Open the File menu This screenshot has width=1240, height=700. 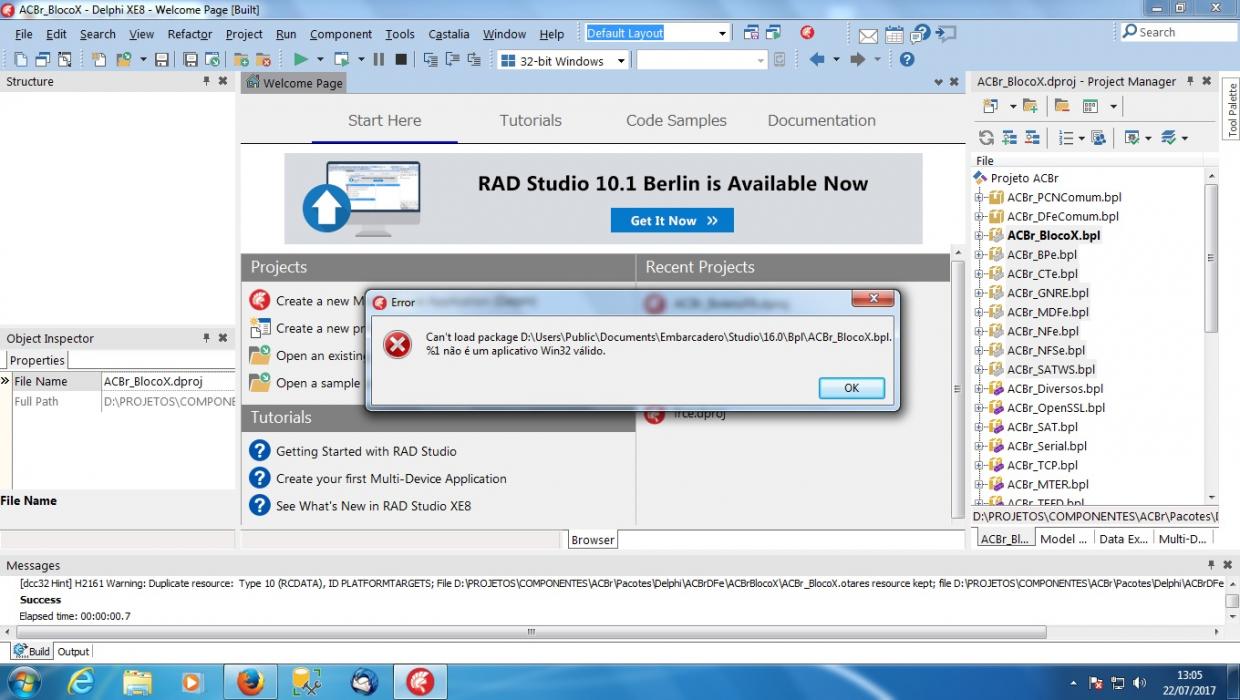24,34
